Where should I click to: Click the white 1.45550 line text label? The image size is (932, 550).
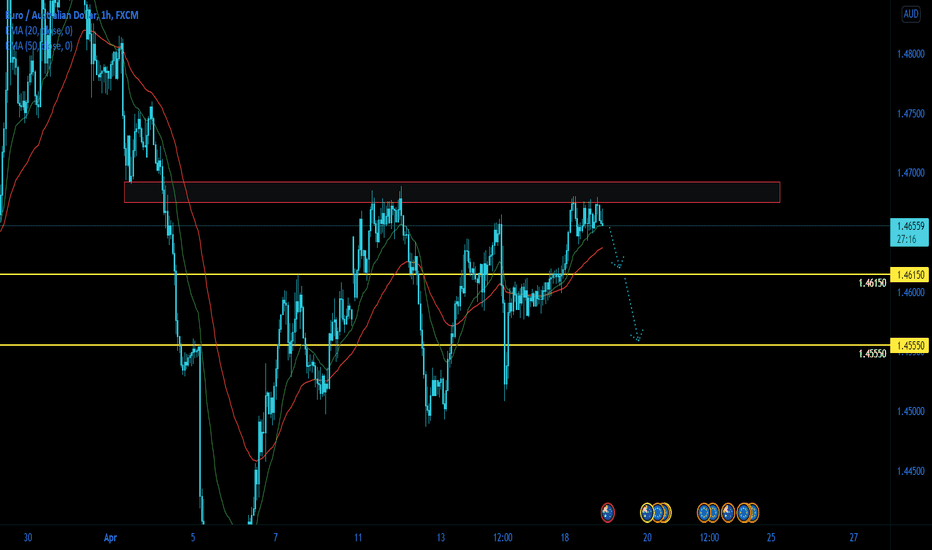[872, 354]
